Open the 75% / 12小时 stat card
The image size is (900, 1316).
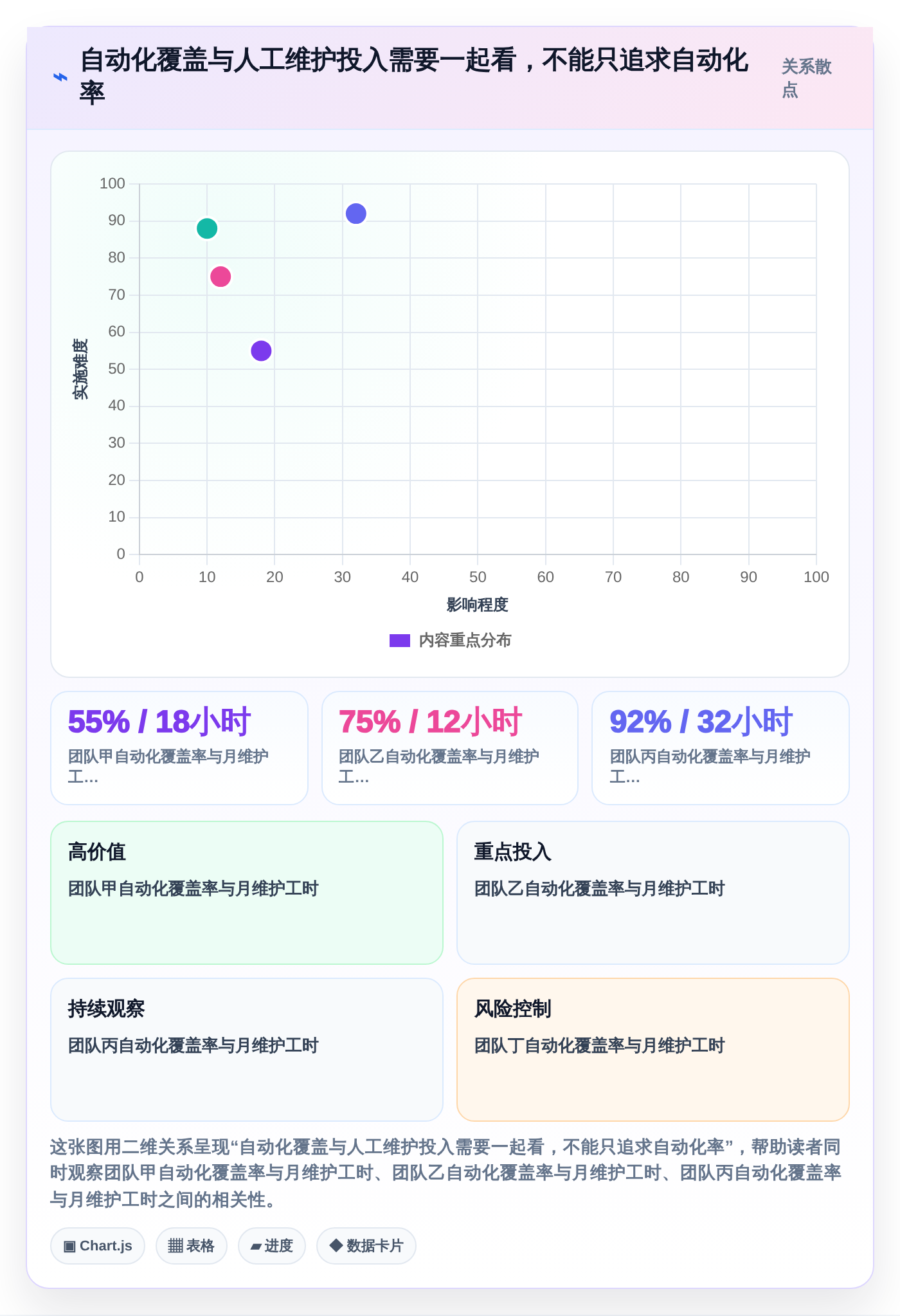(450, 748)
